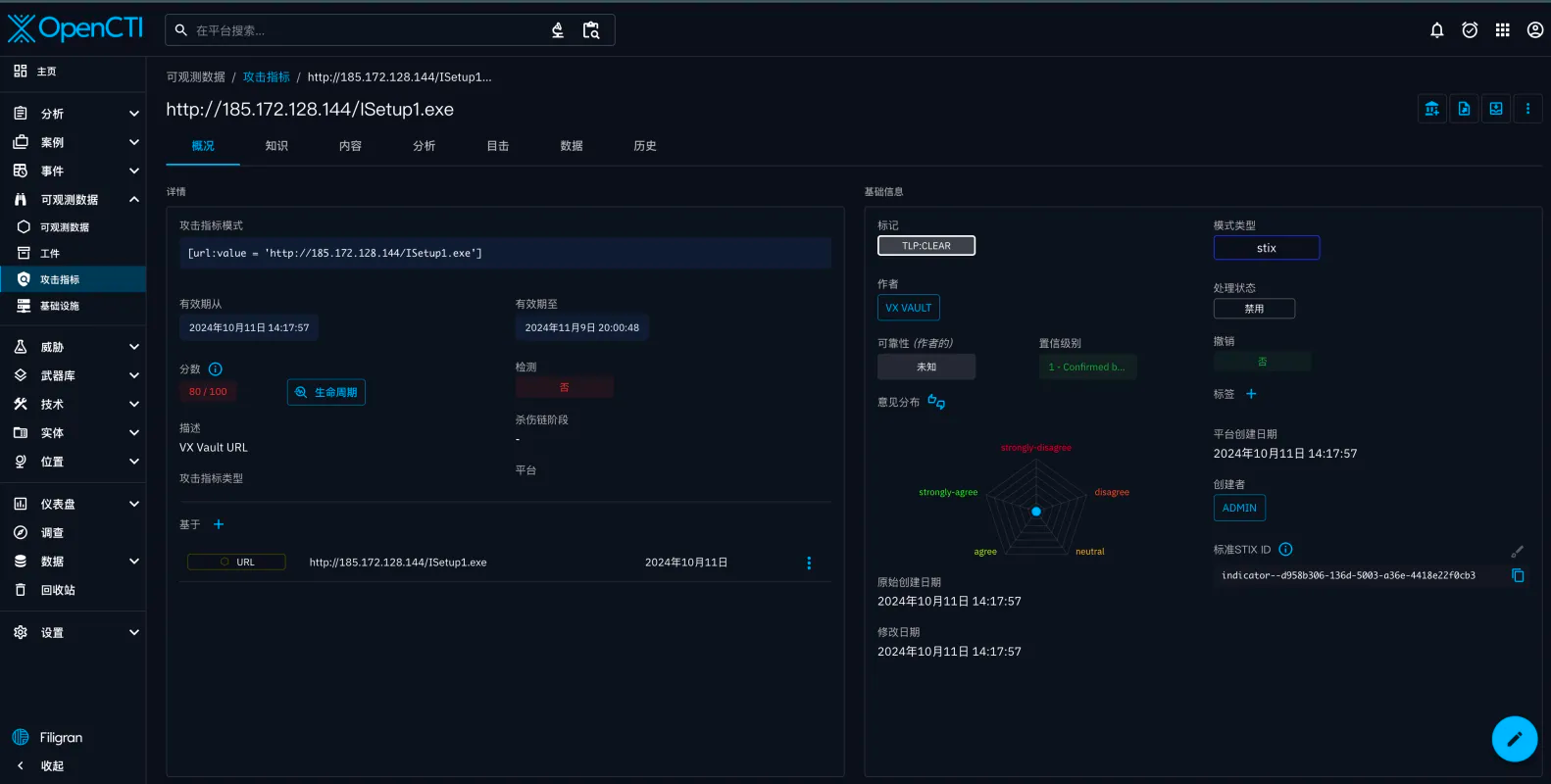Switch to the 概况 tab

click(203, 146)
